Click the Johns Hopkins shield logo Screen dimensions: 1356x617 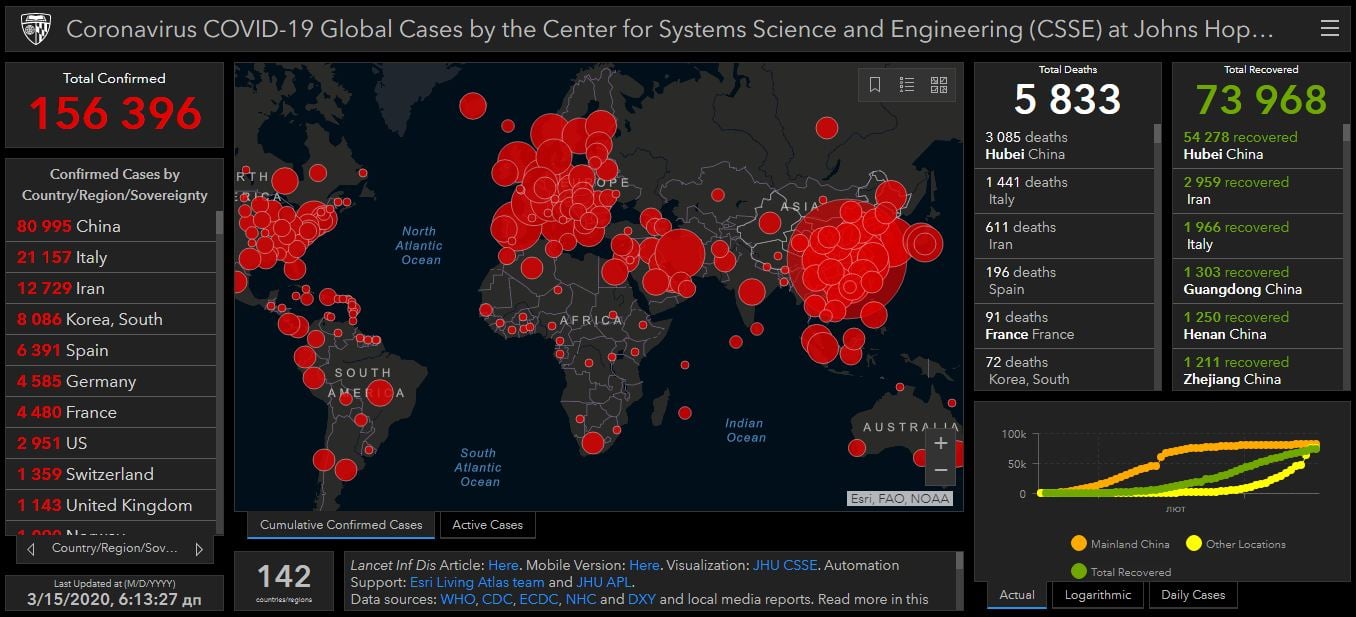pos(35,29)
